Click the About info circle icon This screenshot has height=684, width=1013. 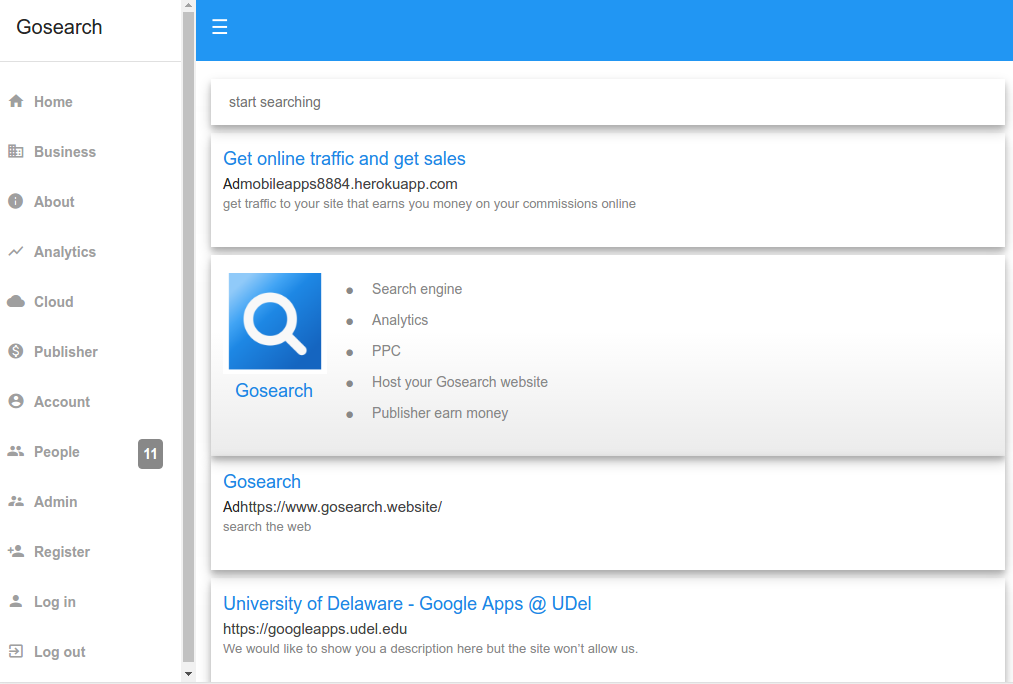click(x=16, y=202)
